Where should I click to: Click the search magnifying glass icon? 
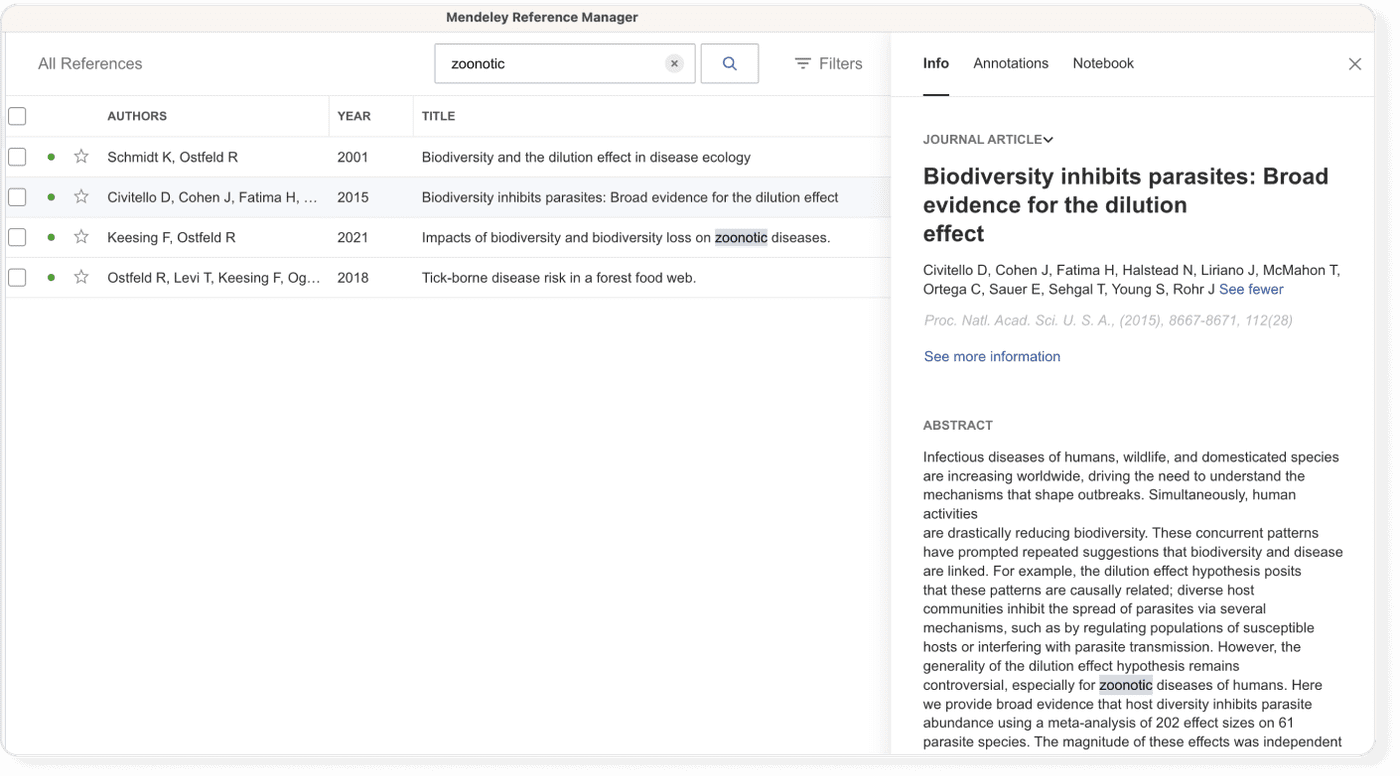pyautogui.click(x=729, y=63)
